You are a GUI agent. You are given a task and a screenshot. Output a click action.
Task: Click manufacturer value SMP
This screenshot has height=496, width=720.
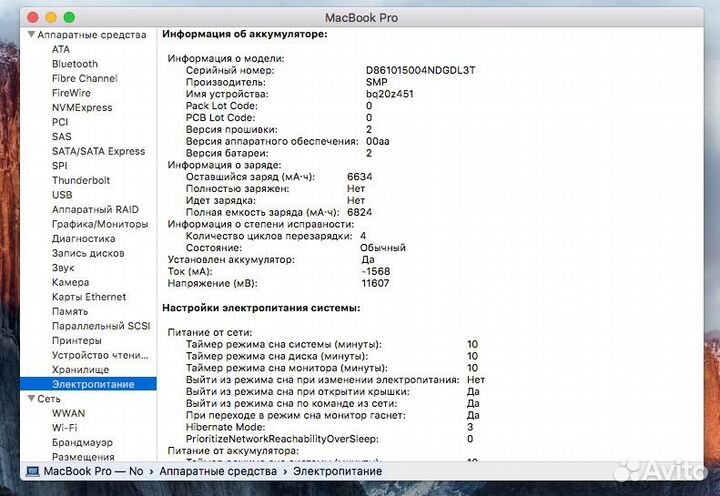coord(377,82)
